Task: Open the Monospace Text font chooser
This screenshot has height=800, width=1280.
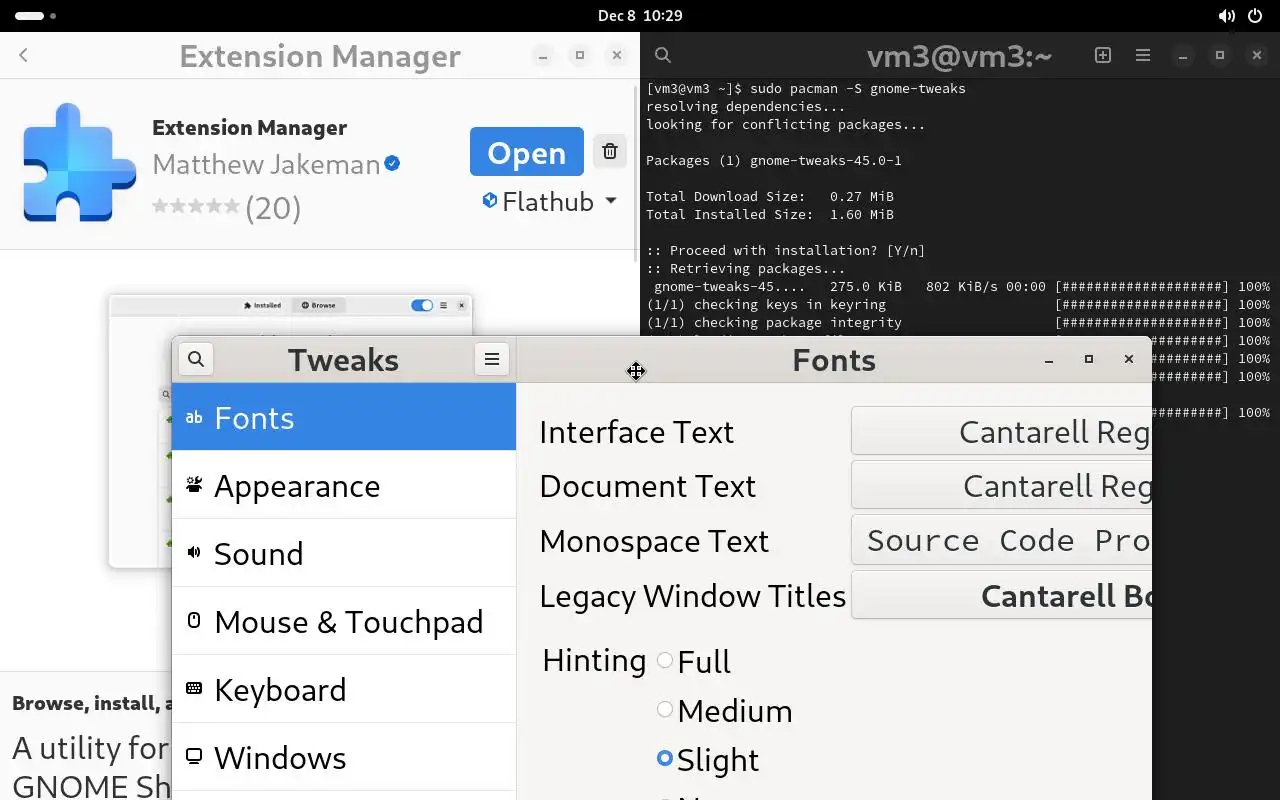Action: 1001,541
